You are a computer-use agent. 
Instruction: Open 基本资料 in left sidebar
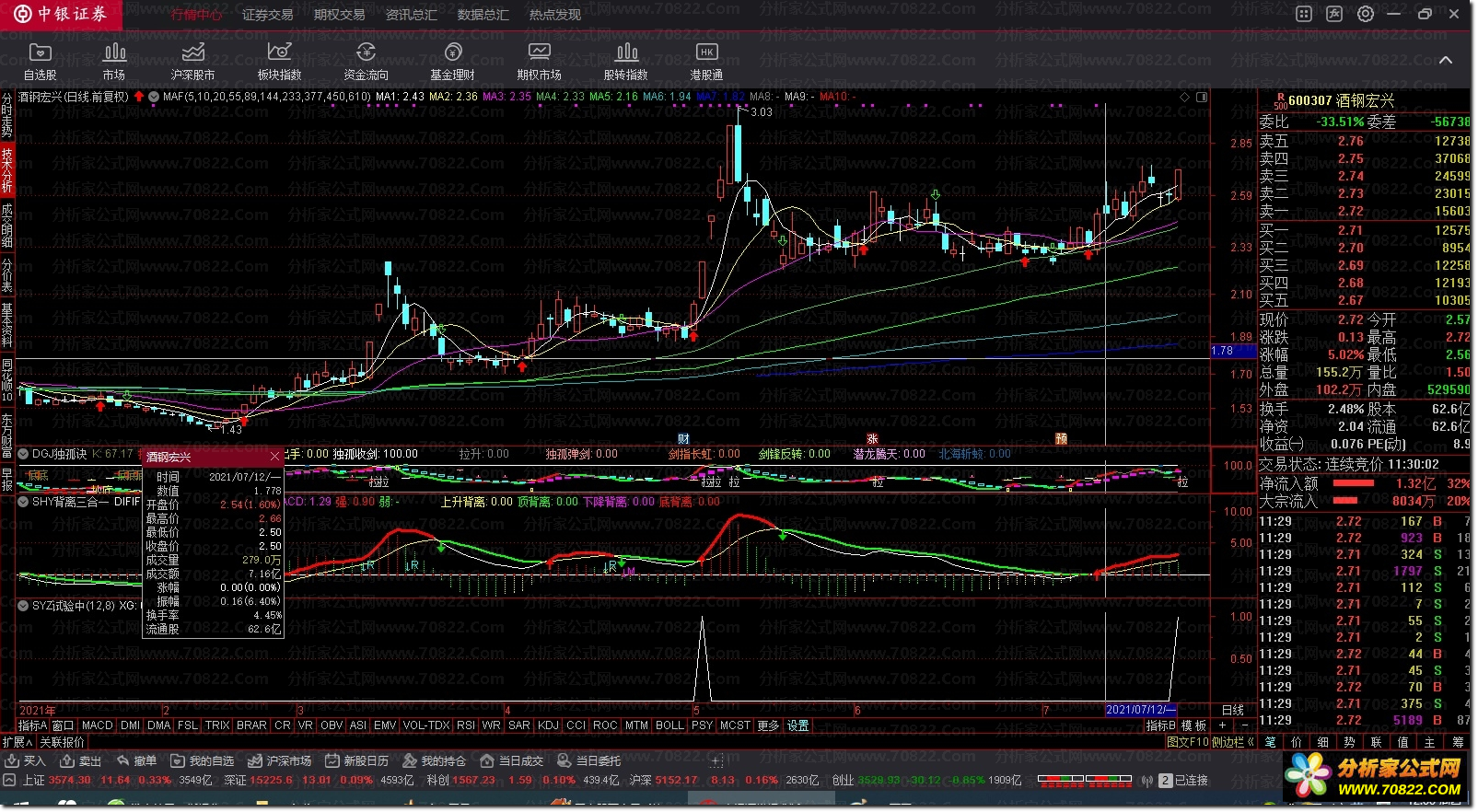7,324
